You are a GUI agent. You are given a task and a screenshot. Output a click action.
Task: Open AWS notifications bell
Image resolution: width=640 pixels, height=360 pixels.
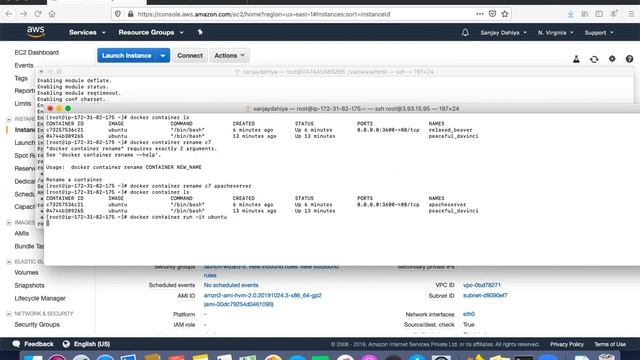point(465,32)
